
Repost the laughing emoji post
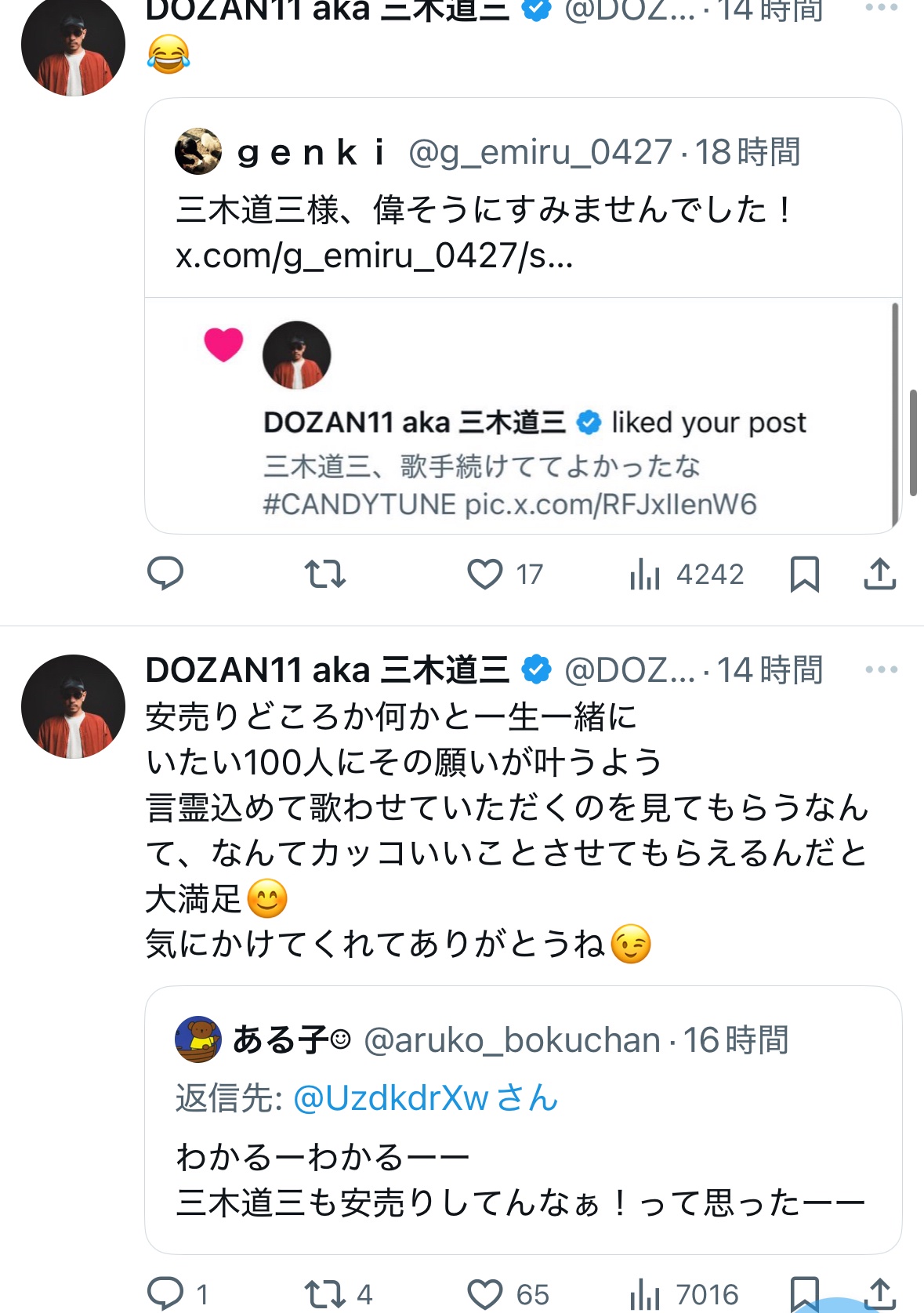[324, 574]
